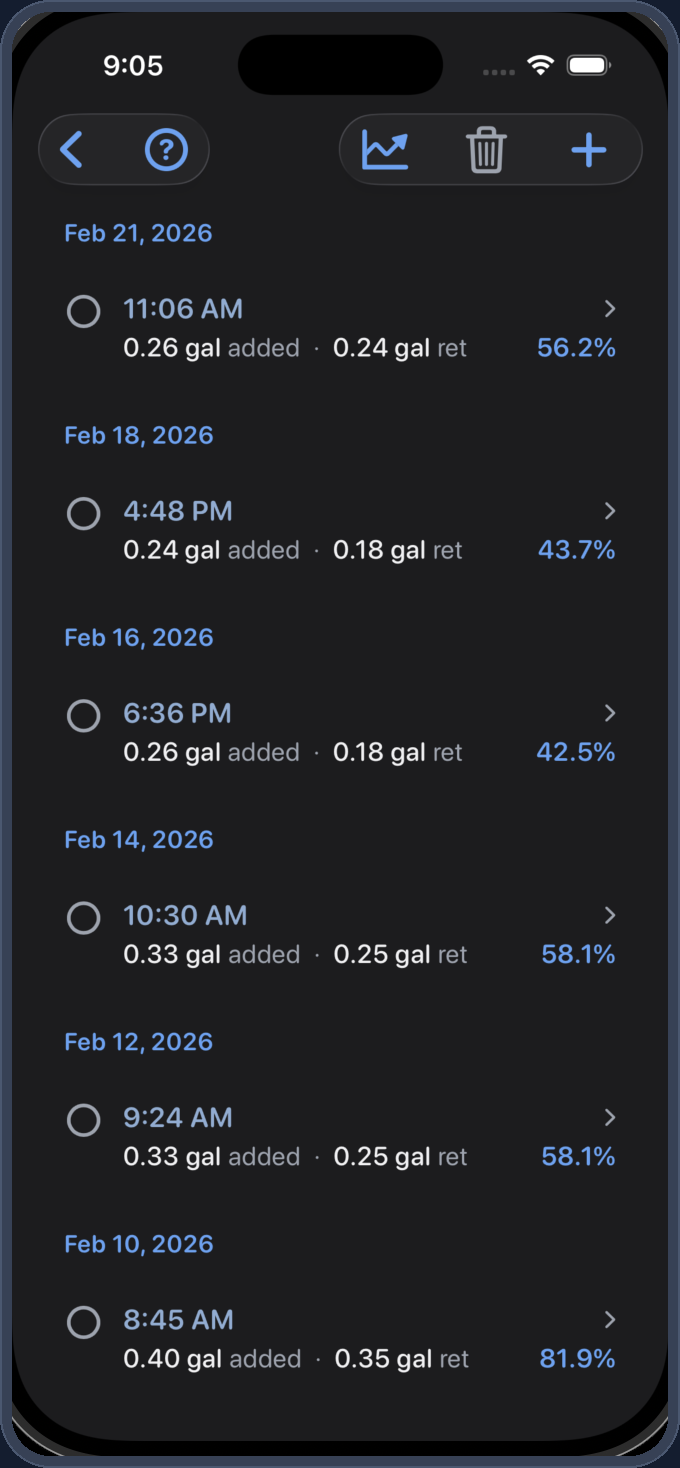Viewport: 680px width, 1468px height.
Task: Tap the 42.5% retention value
Action: (576, 752)
